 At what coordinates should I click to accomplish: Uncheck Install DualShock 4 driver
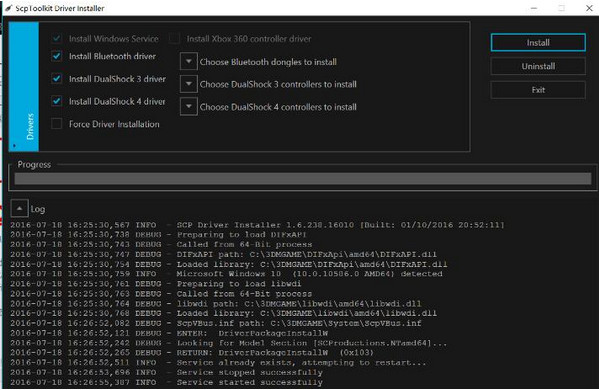click(x=57, y=101)
